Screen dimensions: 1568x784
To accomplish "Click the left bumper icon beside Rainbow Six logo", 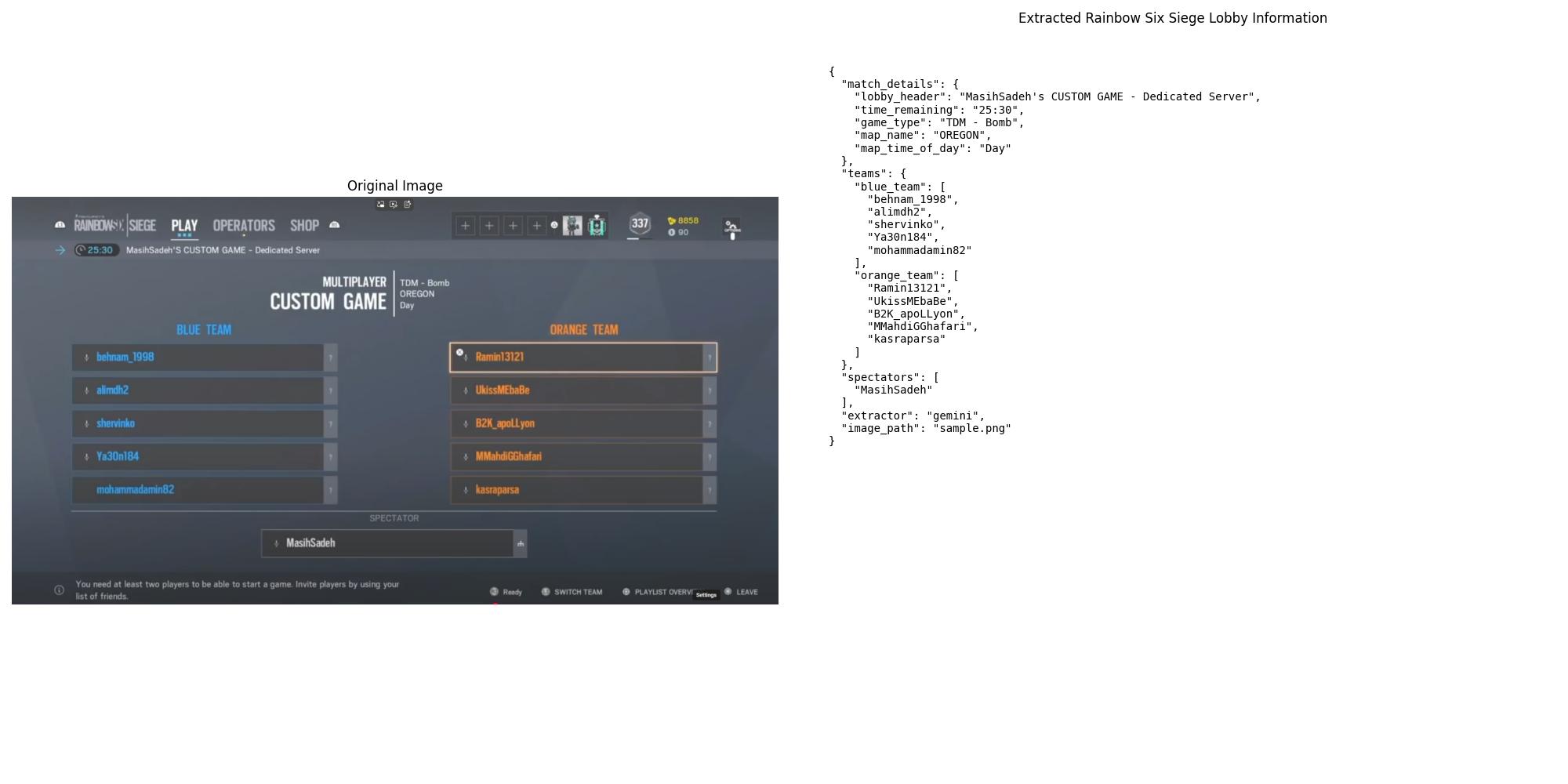I will coord(60,225).
